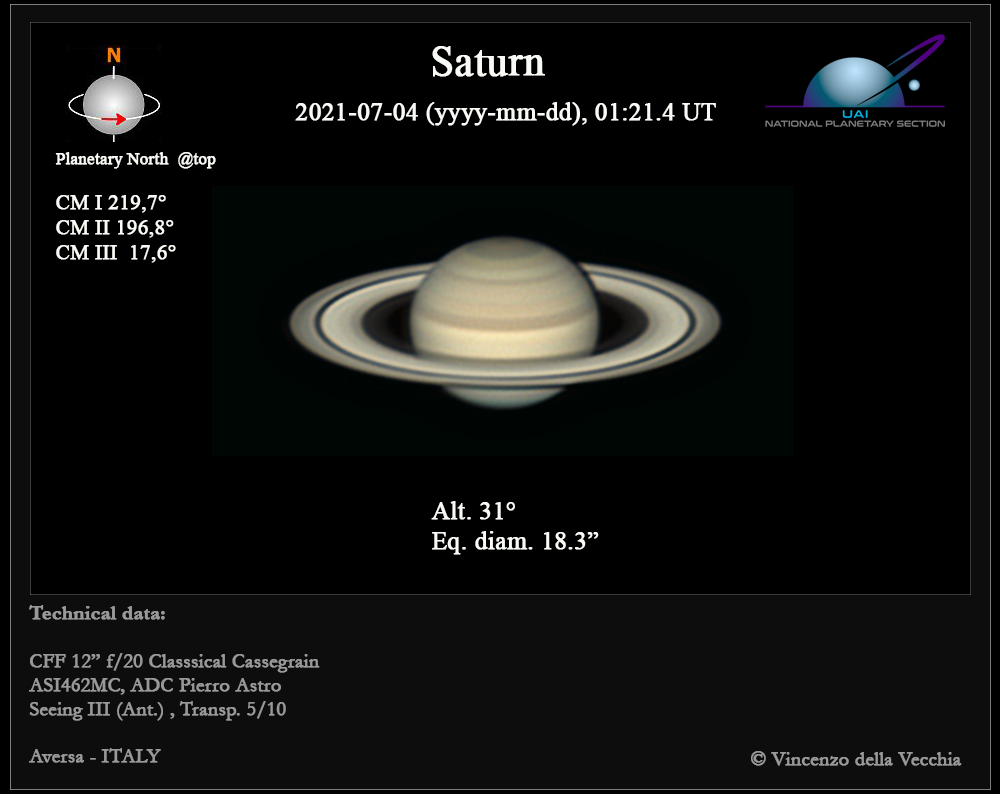Select the 'Eq. diam. 18.3"' text
The image size is (1000, 794).
[515, 541]
